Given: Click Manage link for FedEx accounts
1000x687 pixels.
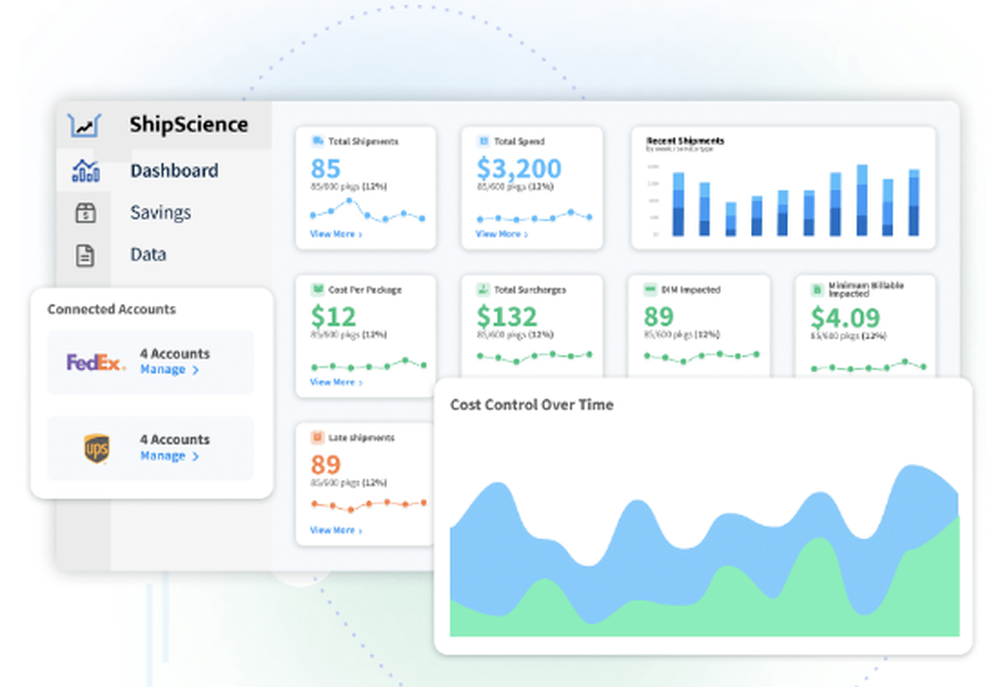Looking at the screenshot, I should pyautogui.click(x=170, y=369).
